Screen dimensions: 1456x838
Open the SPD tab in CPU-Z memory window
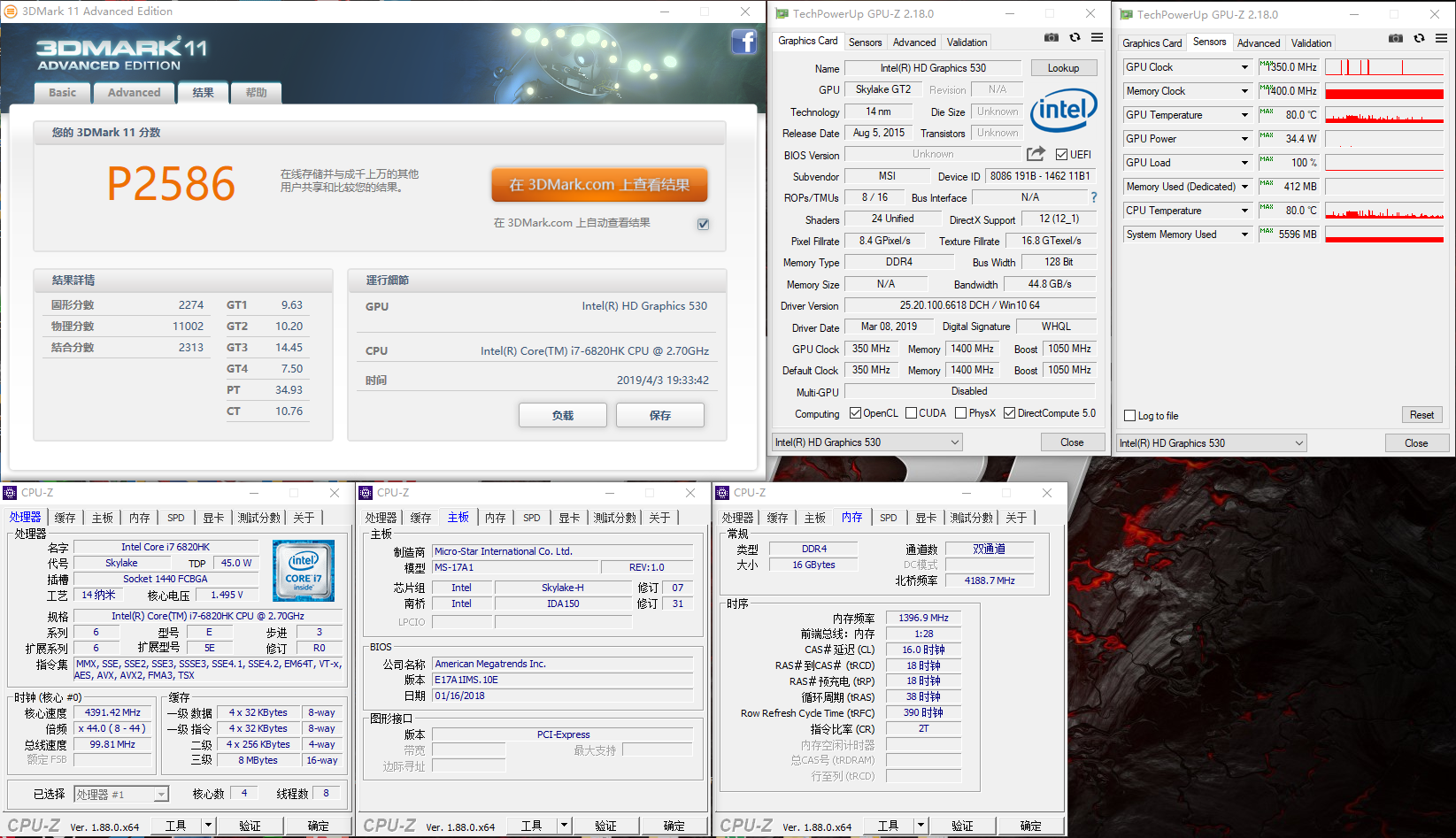[x=888, y=518]
